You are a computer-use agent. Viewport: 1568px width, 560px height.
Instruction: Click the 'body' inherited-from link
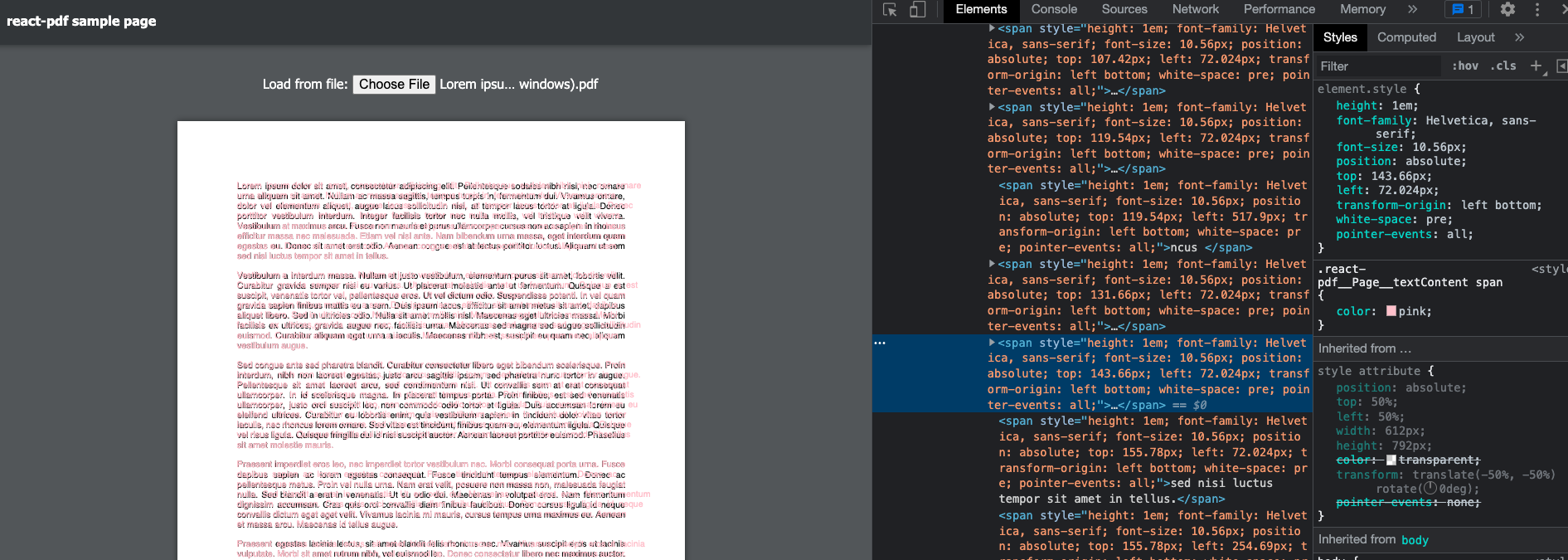click(x=1415, y=540)
